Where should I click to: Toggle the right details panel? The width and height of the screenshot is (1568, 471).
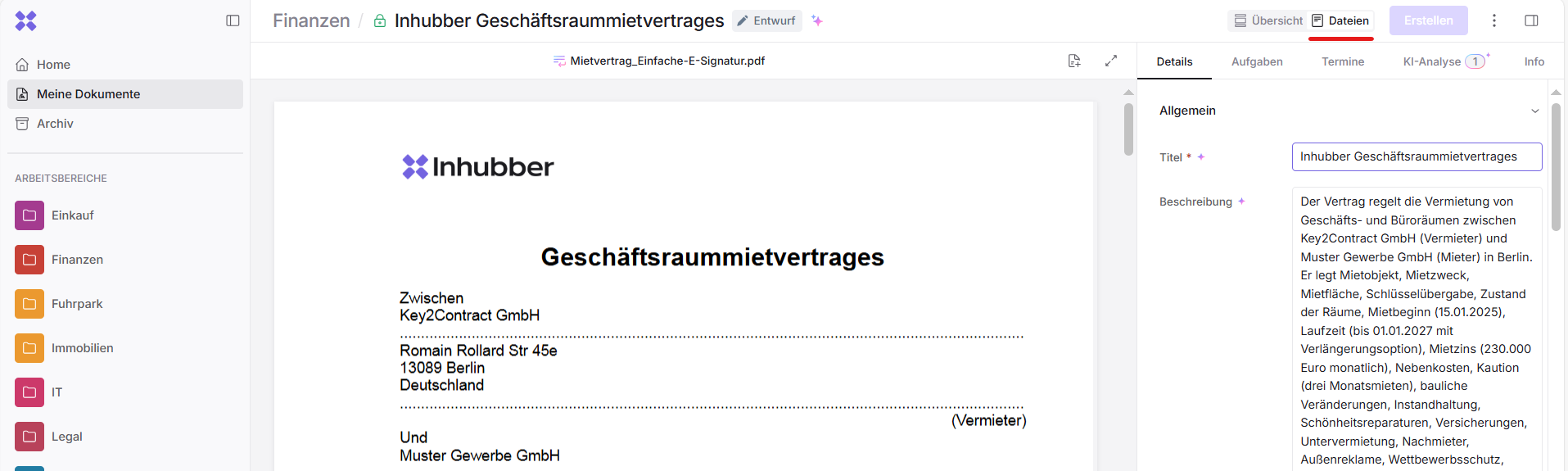[1531, 20]
